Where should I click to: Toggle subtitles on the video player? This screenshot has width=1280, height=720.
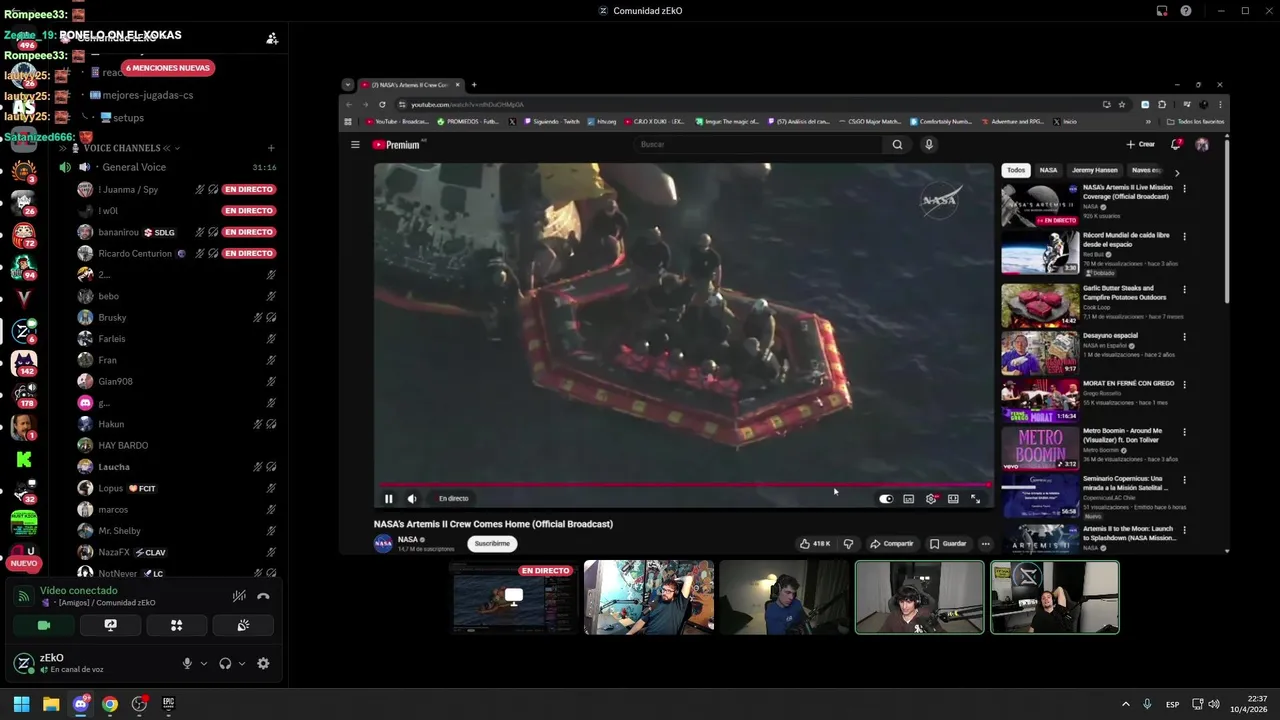909,498
